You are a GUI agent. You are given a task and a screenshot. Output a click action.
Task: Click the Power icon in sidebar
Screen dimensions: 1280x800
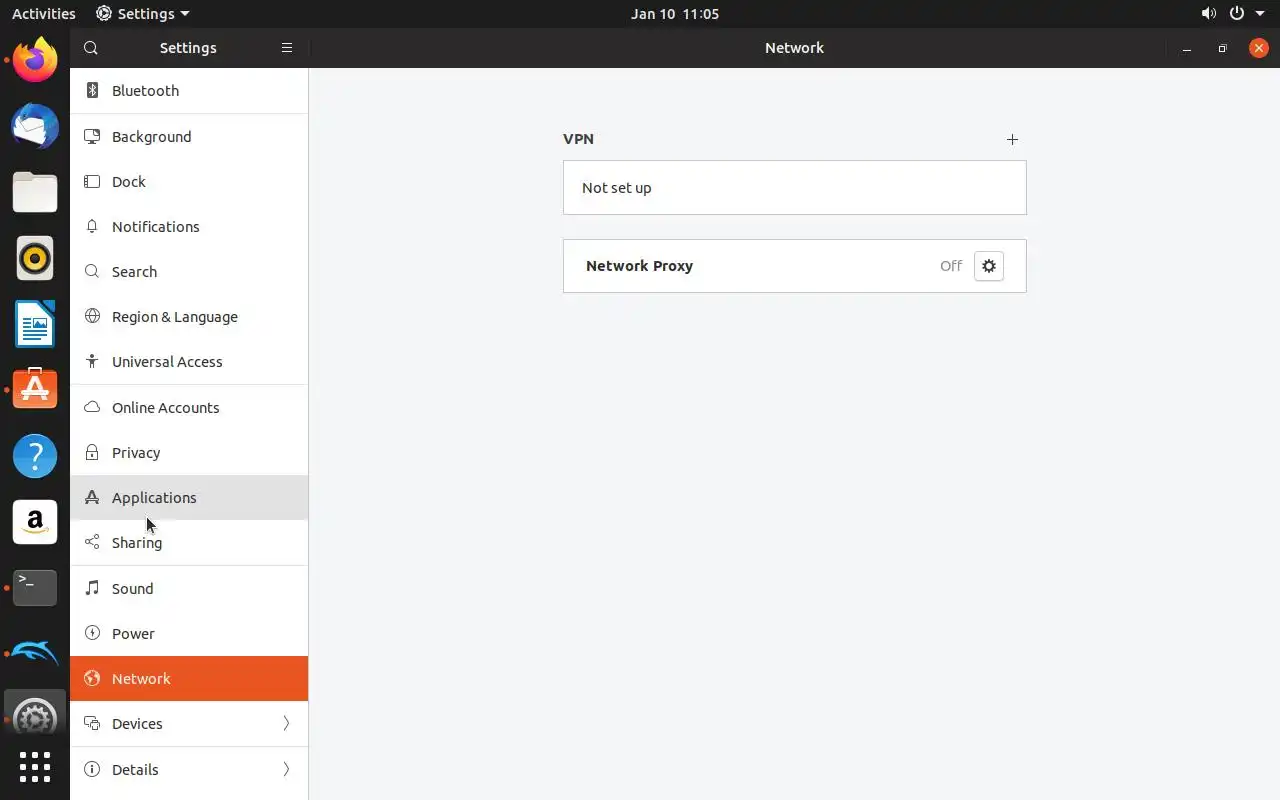92,633
